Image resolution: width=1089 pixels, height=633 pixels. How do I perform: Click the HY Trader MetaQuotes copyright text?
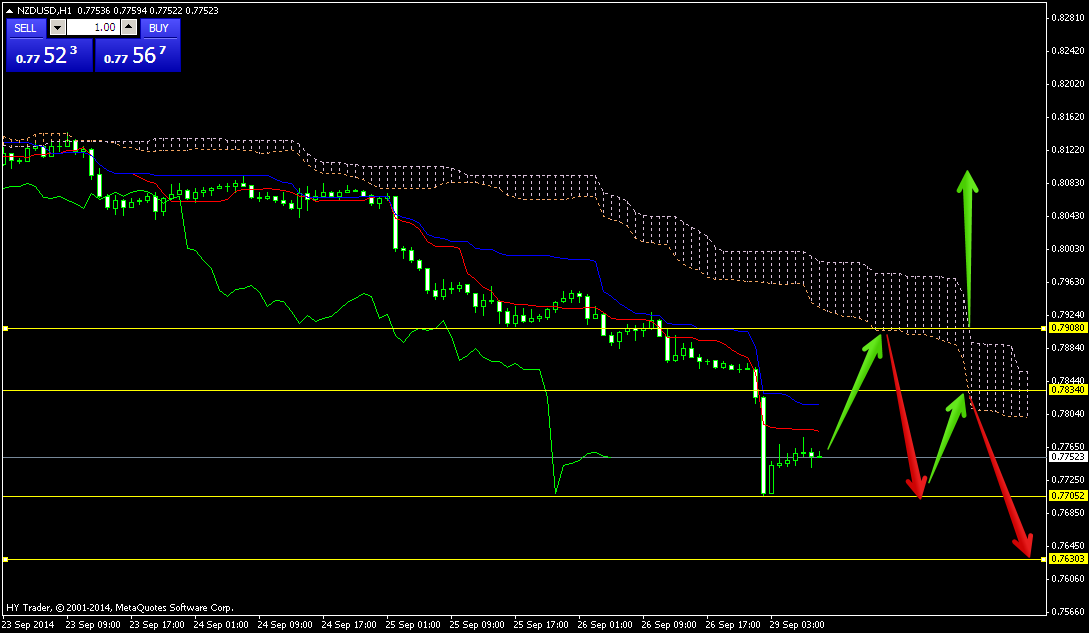click(119, 607)
